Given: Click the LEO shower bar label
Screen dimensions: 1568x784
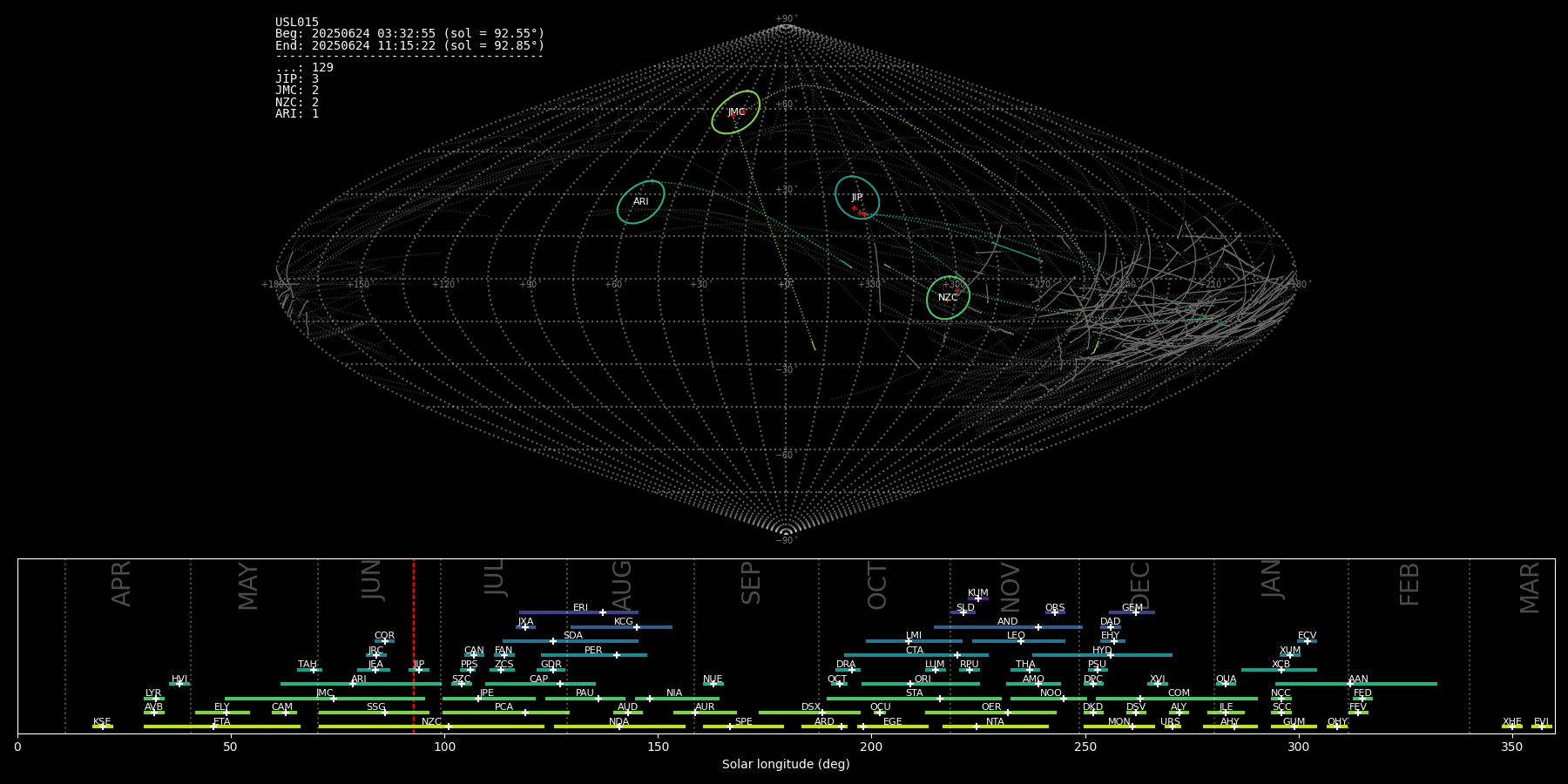Looking at the screenshot, I should click(x=1017, y=636).
